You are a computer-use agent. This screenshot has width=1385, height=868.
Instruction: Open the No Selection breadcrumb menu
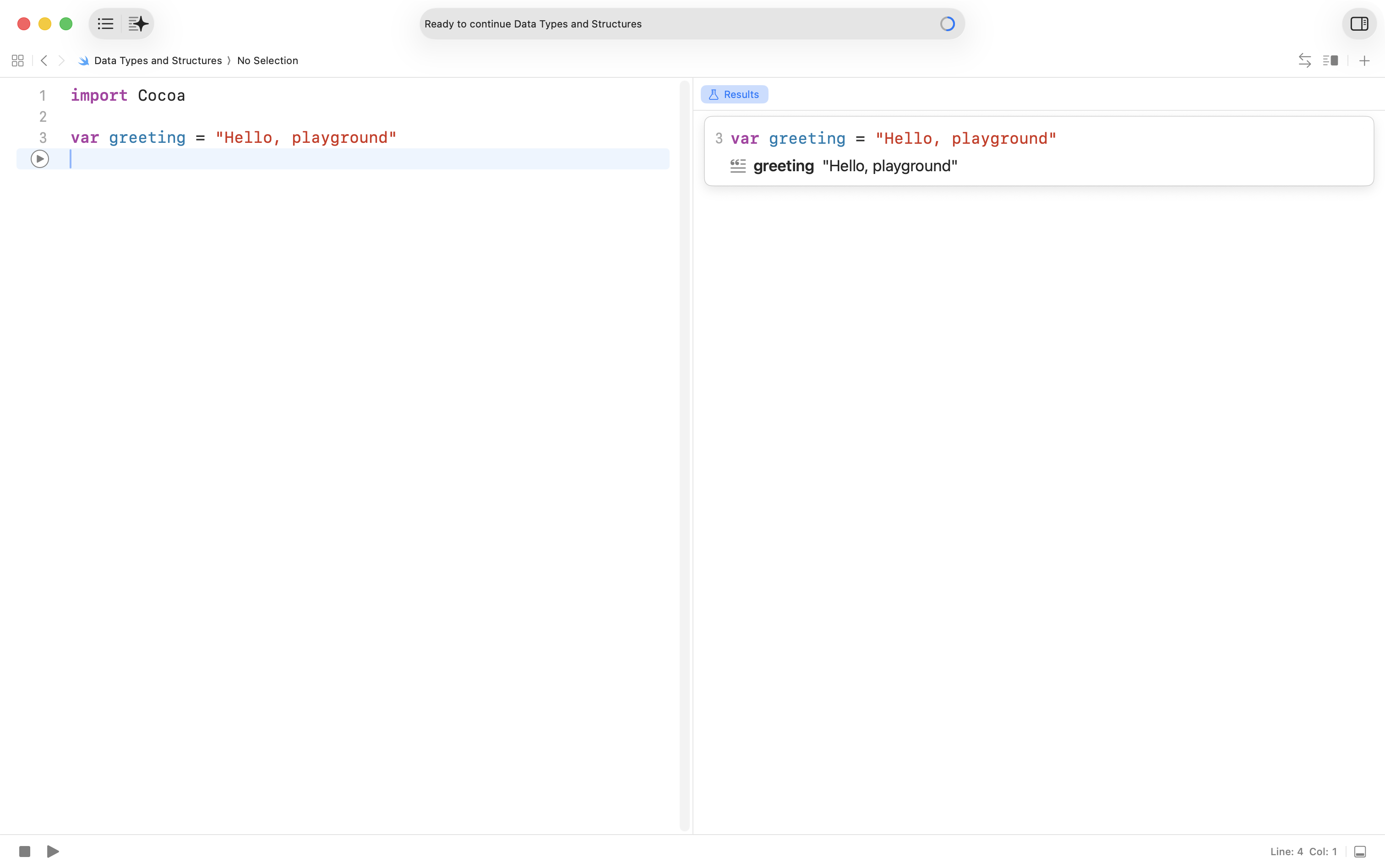click(267, 60)
